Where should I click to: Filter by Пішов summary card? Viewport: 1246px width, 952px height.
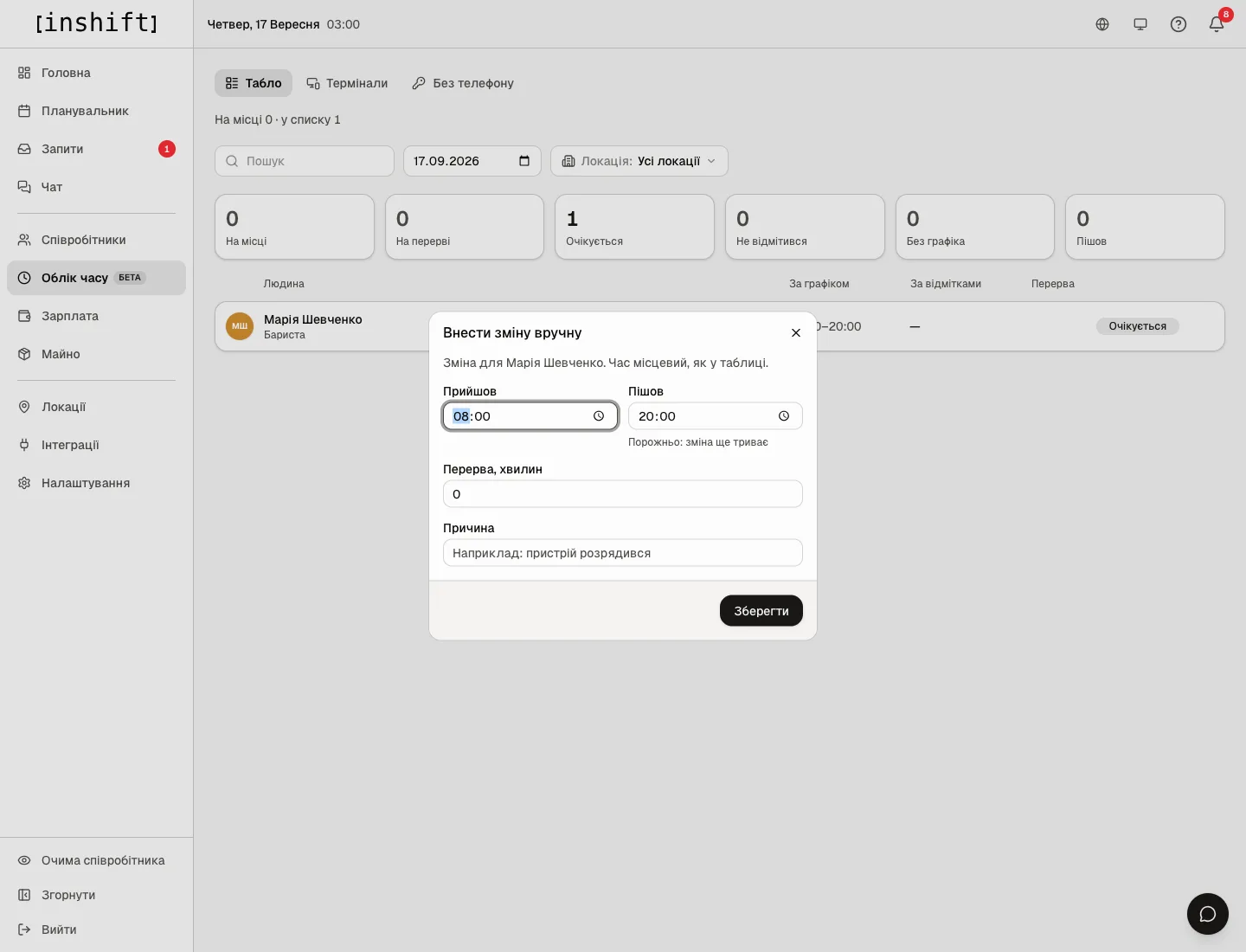coord(1145,227)
